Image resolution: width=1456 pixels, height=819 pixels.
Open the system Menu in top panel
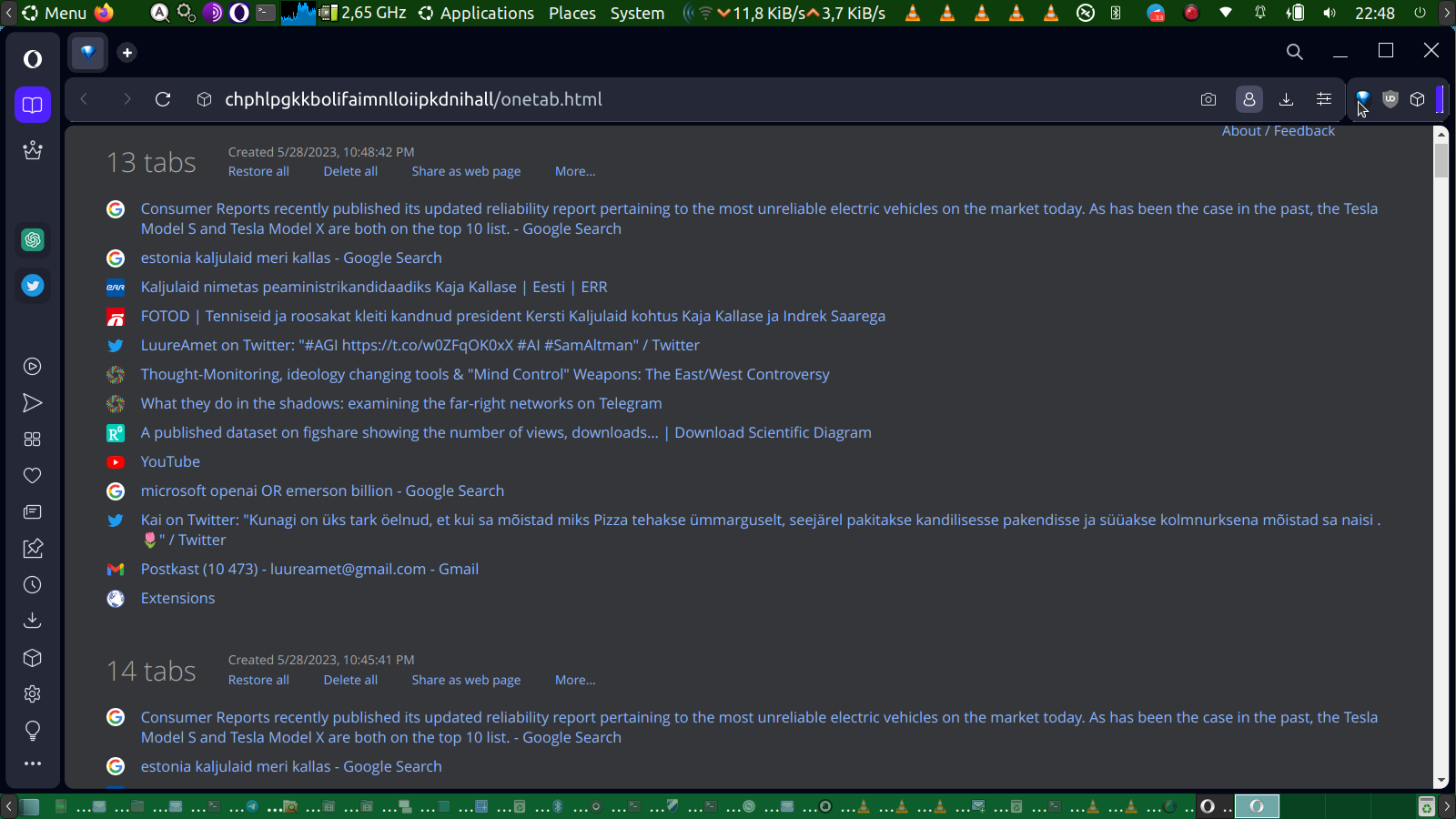click(x=54, y=13)
